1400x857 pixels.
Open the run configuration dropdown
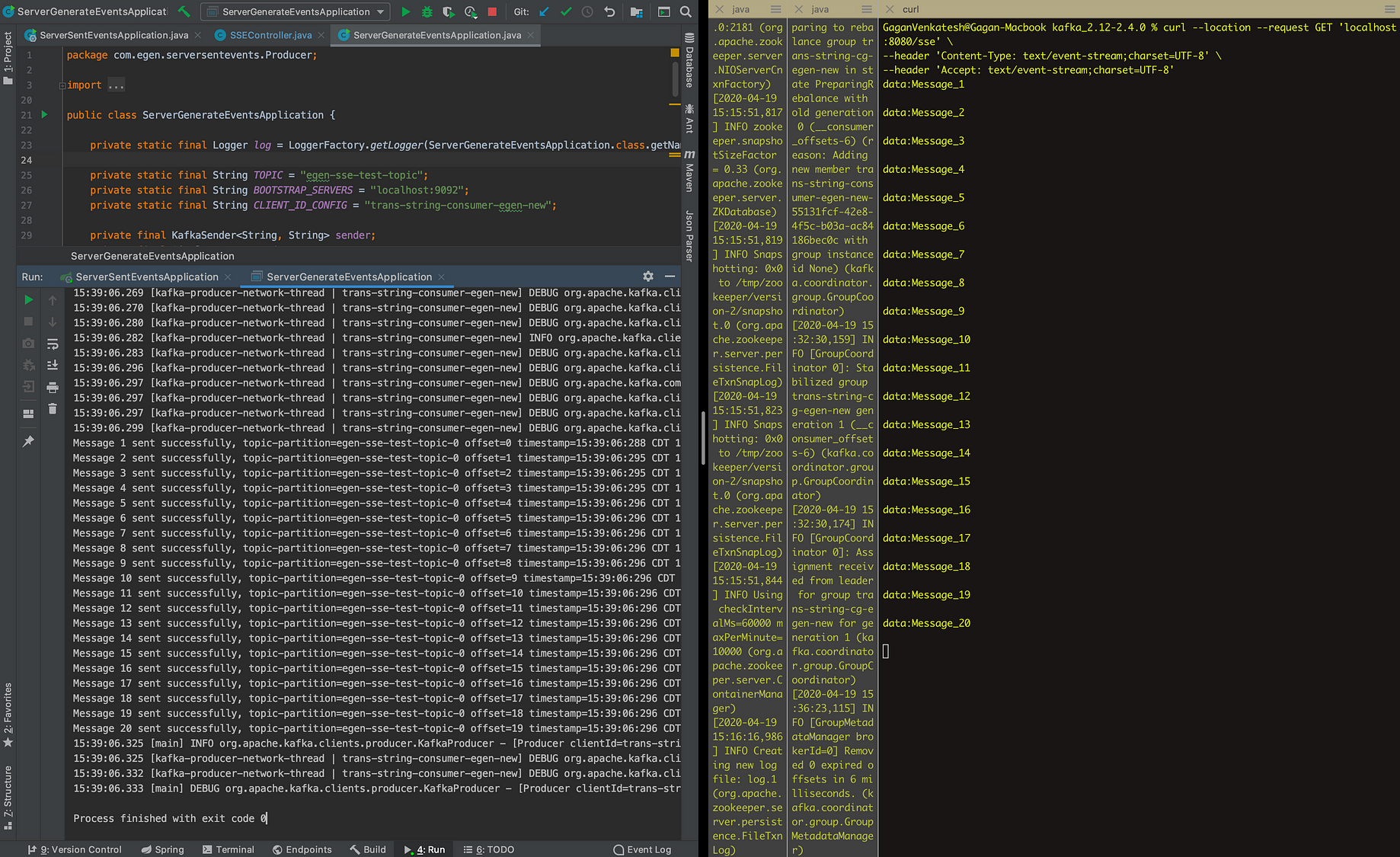coord(296,11)
